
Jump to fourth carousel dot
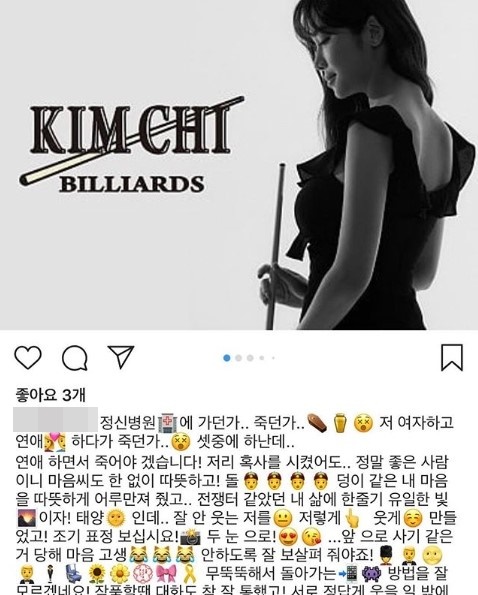coord(262,358)
